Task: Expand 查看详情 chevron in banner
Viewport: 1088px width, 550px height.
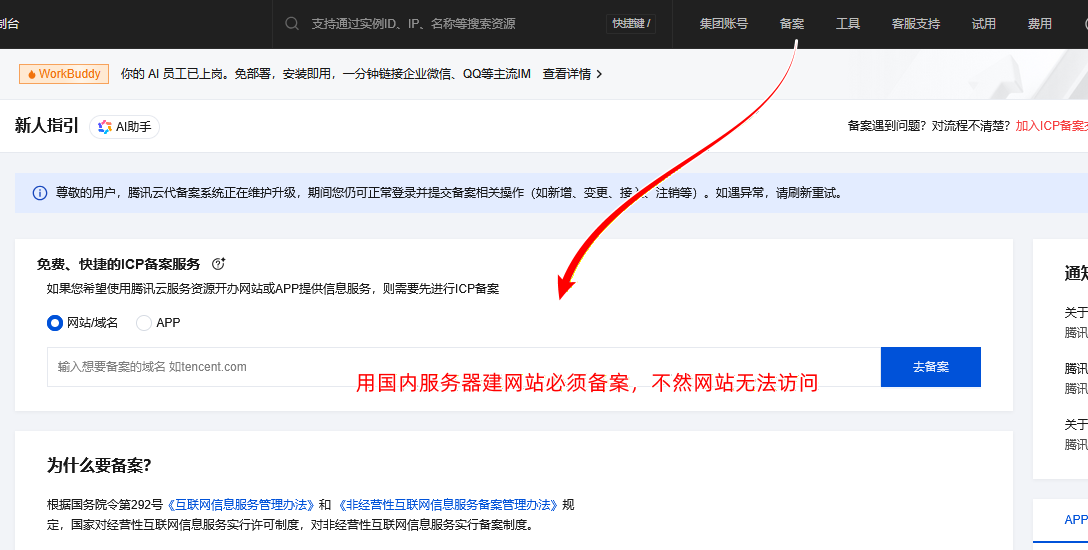Action: click(x=599, y=74)
